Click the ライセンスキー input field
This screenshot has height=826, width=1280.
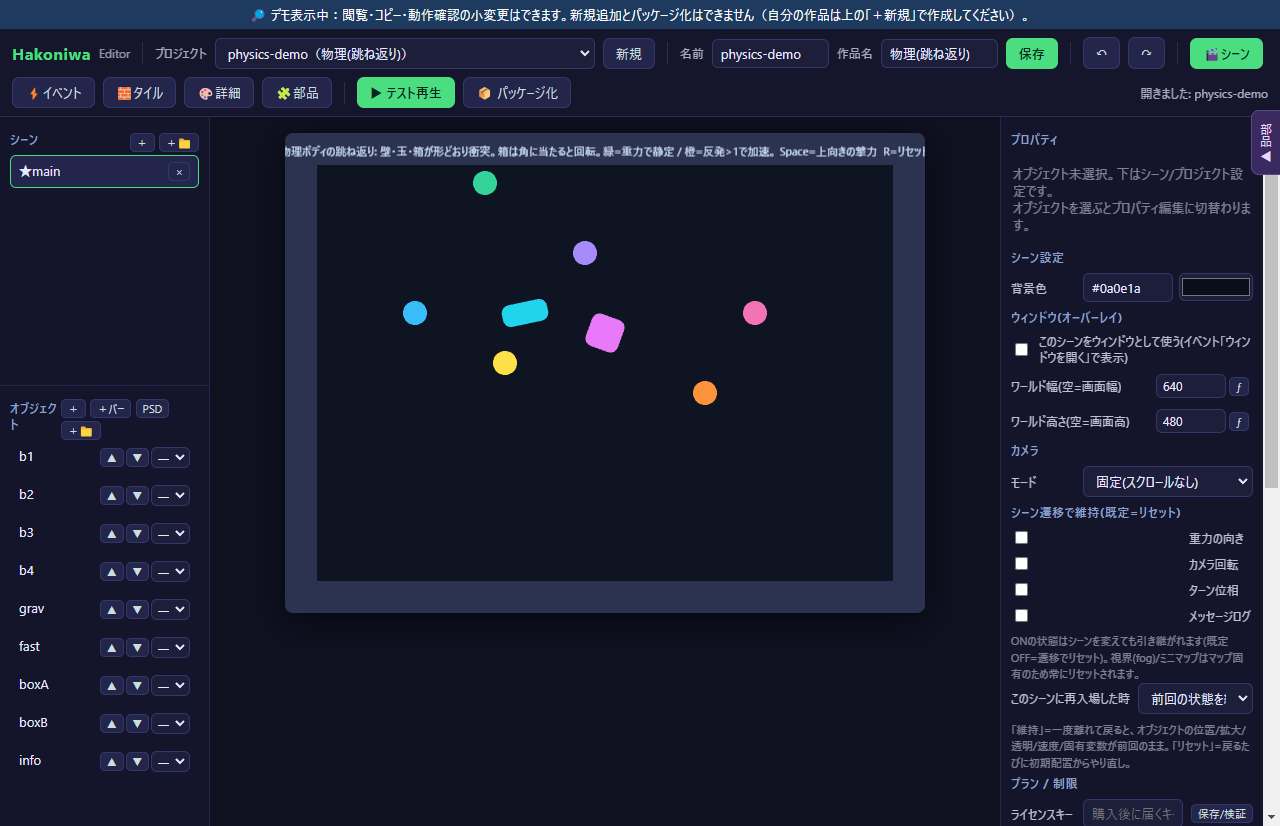(1133, 814)
